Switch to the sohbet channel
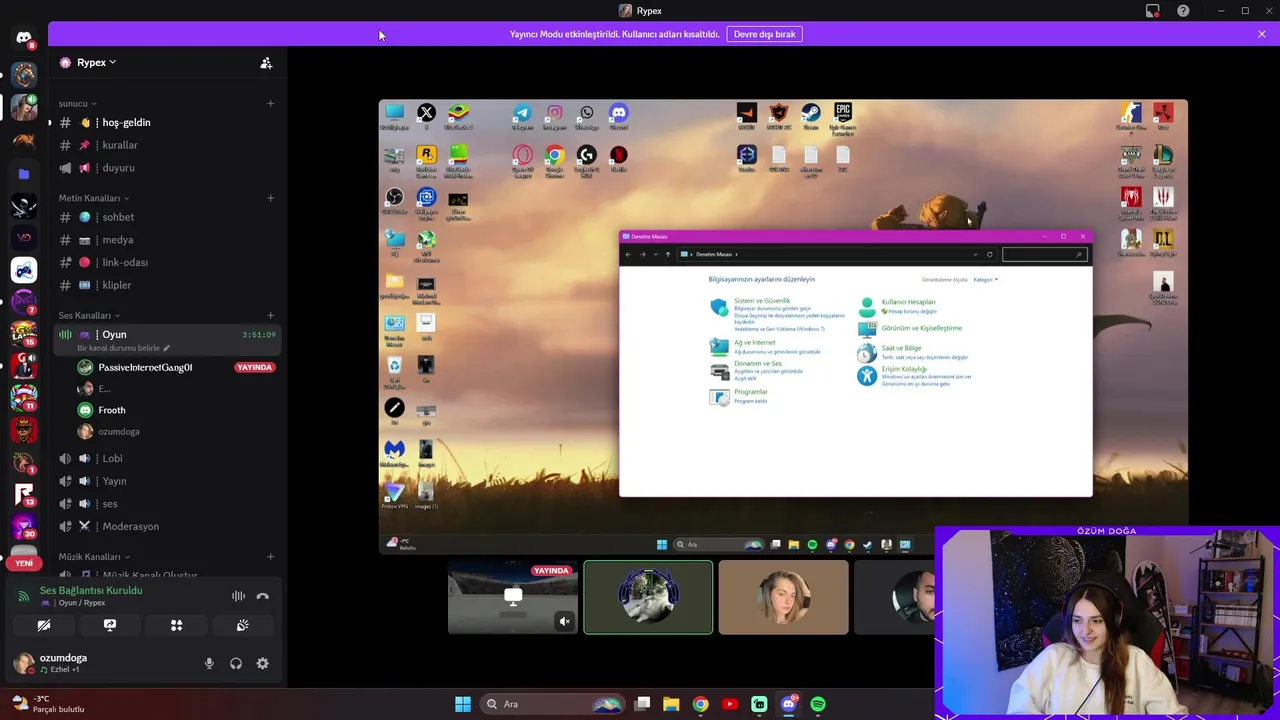 pos(166,217)
